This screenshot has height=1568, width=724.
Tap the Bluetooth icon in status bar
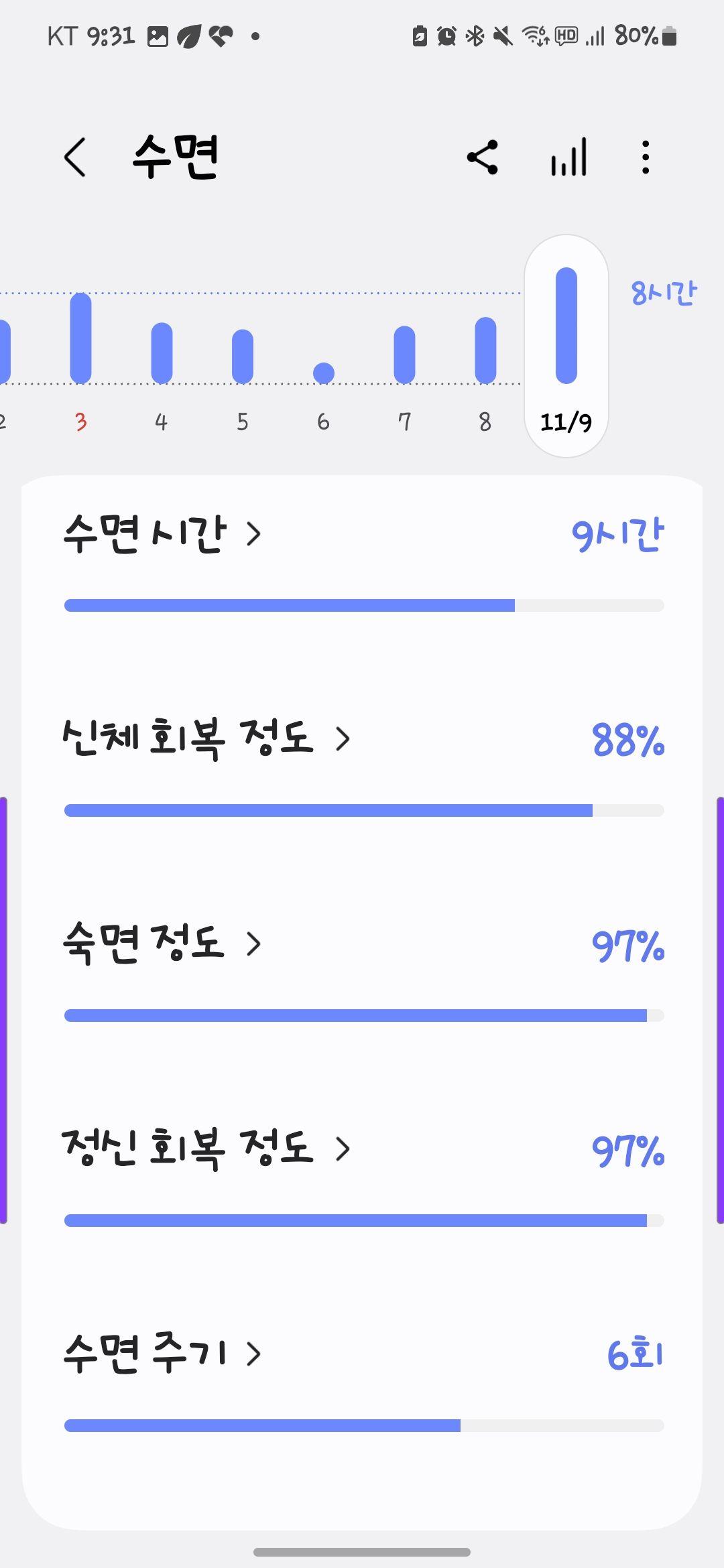tap(475, 36)
